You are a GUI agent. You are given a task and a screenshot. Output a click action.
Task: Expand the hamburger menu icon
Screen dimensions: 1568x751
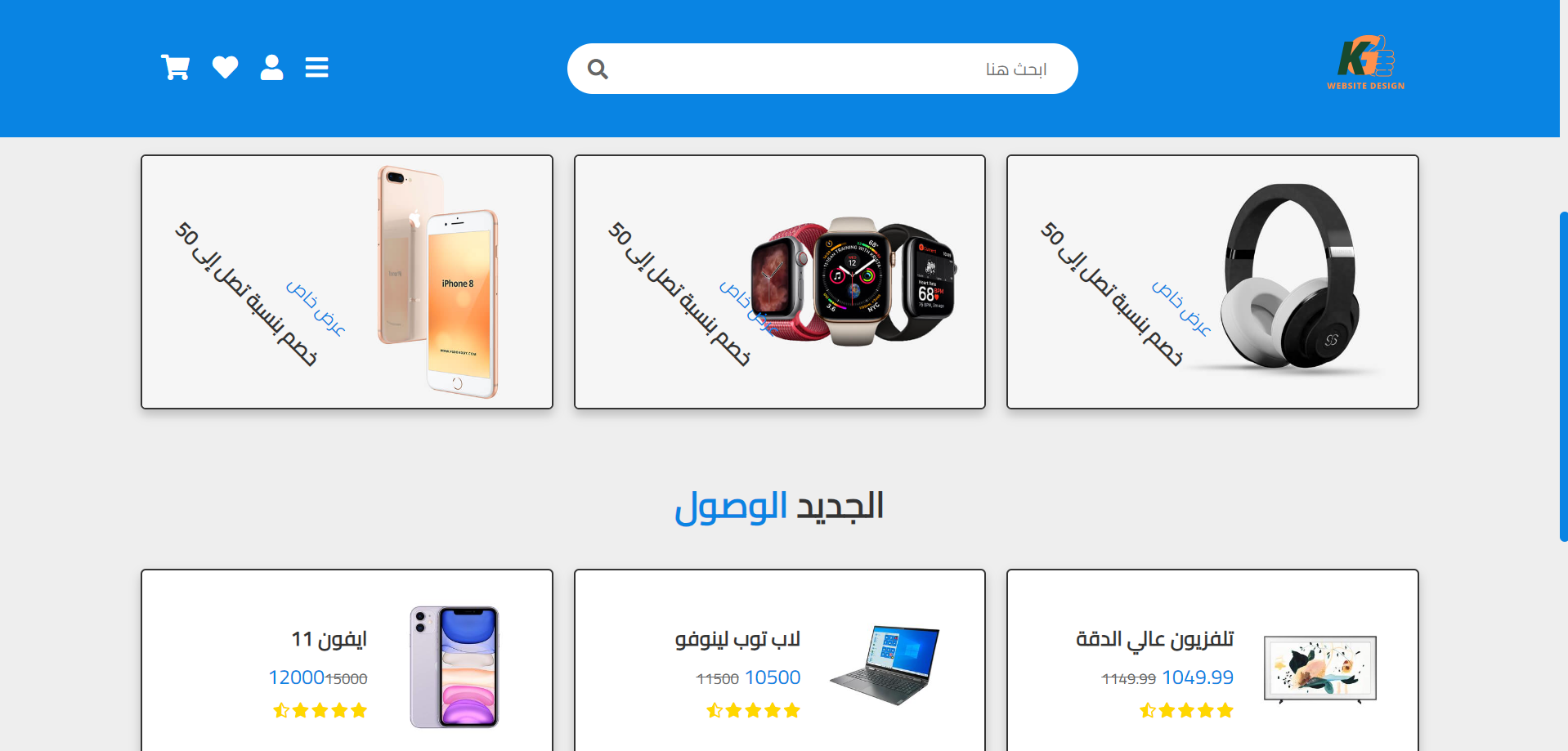(x=316, y=67)
